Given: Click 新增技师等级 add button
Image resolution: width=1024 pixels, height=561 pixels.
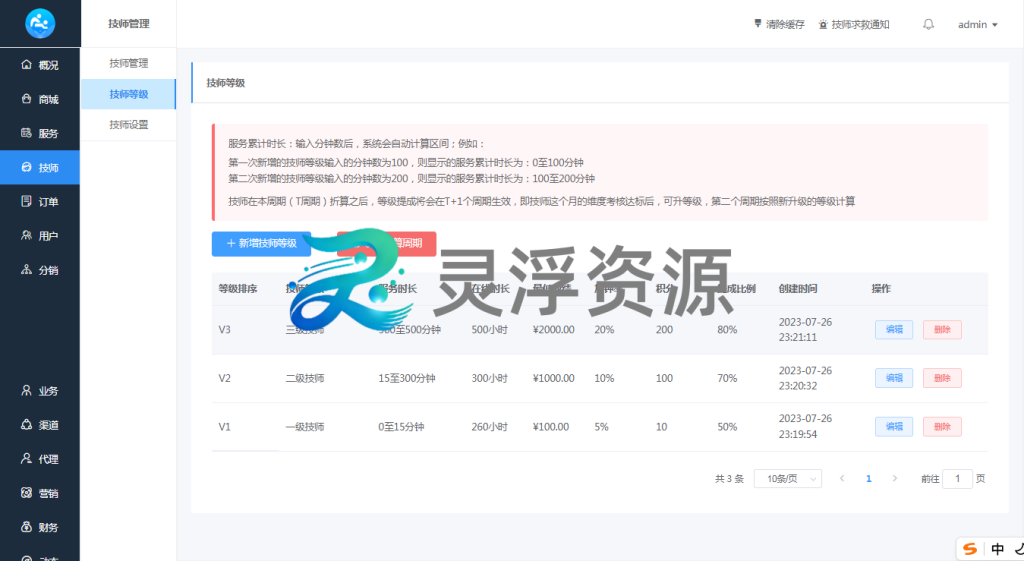Looking at the screenshot, I should pos(261,244).
